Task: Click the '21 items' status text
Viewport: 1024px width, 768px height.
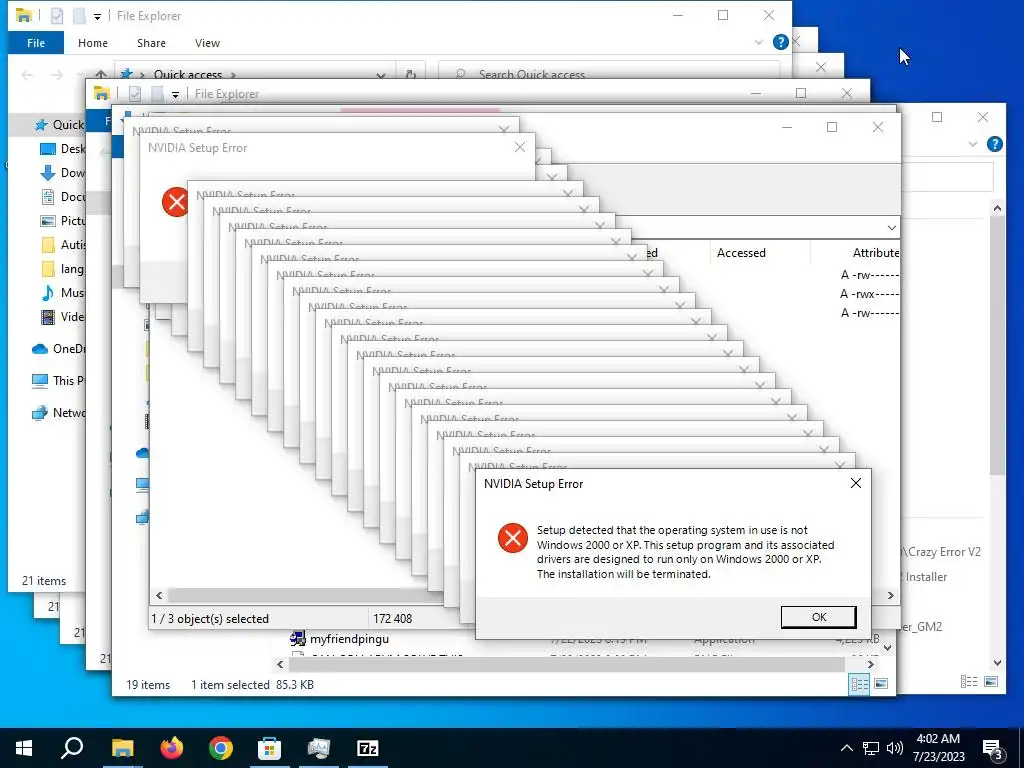Action: tap(44, 581)
